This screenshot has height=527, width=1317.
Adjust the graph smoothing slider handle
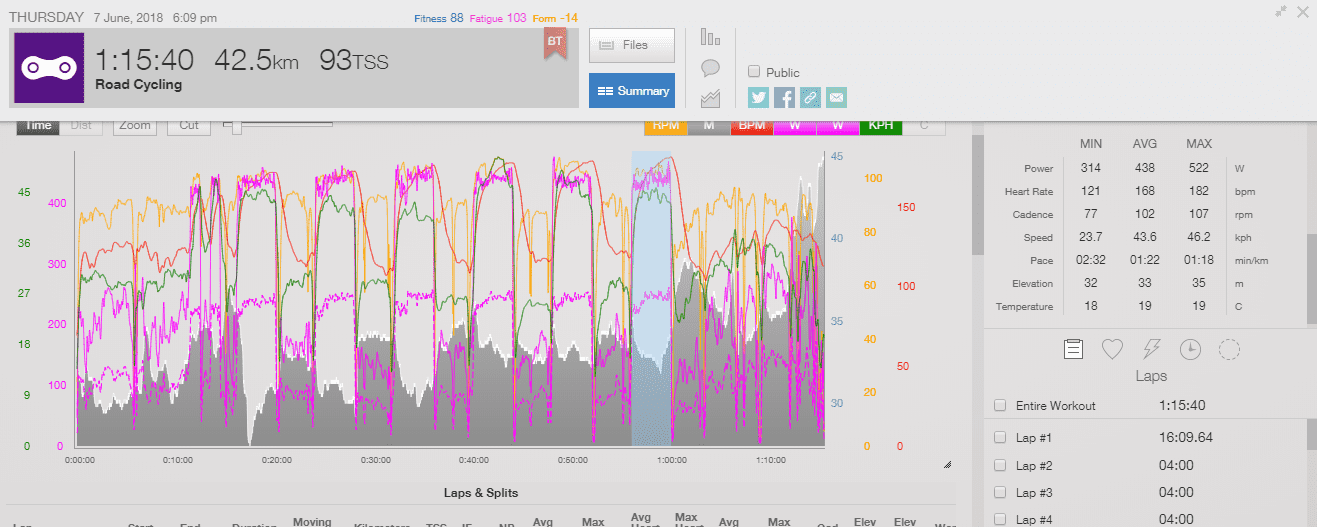[237, 127]
